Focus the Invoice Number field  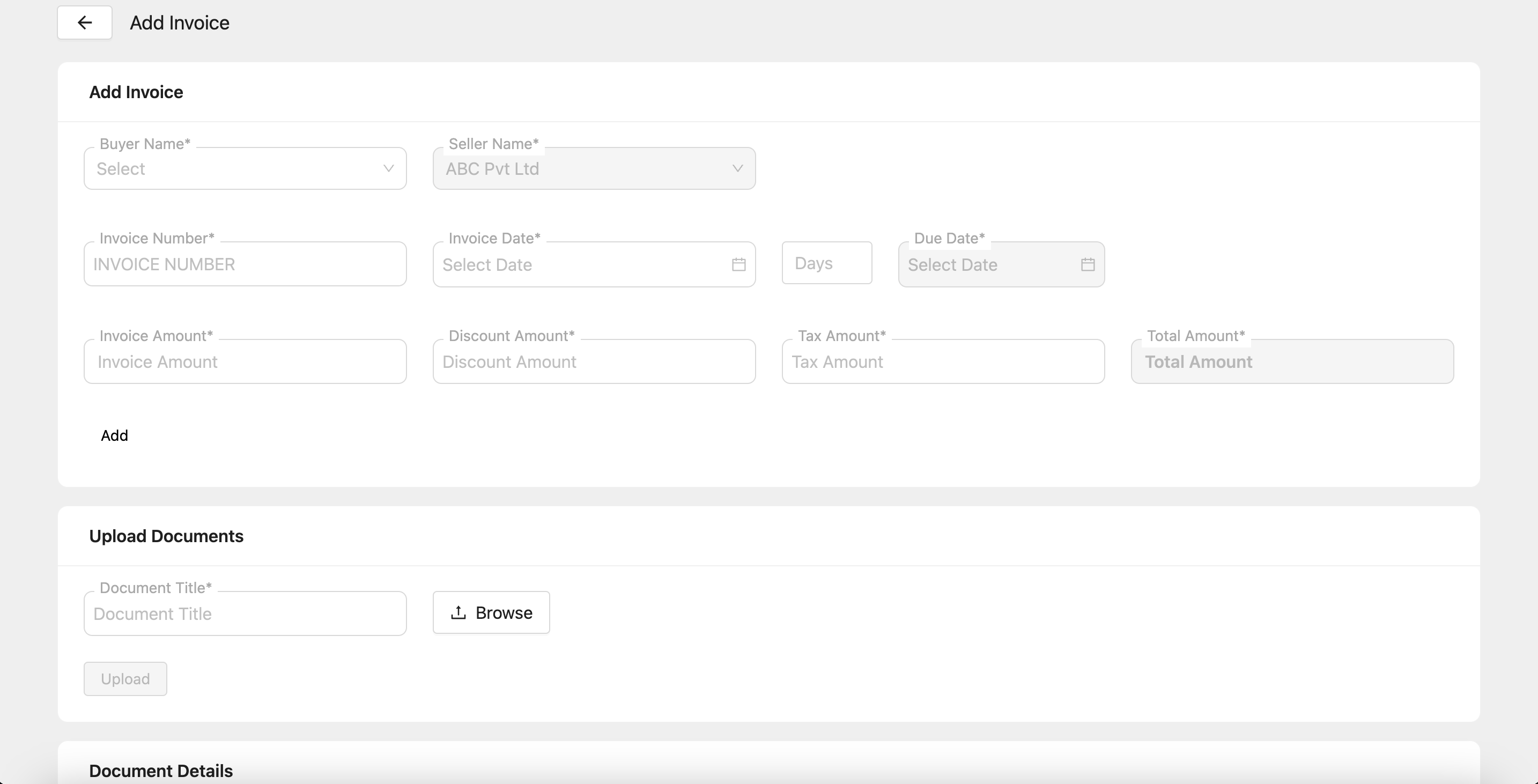(x=245, y=264)
